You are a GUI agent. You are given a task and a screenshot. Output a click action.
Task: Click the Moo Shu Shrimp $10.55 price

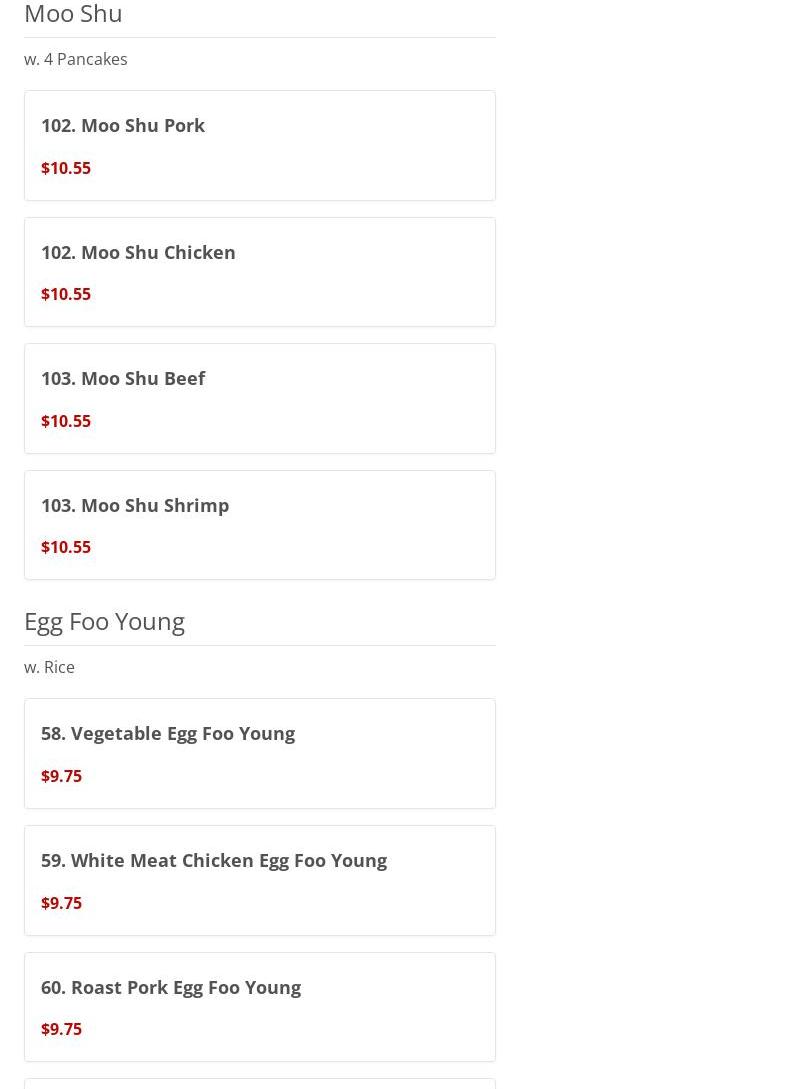[x=66, y=547]
